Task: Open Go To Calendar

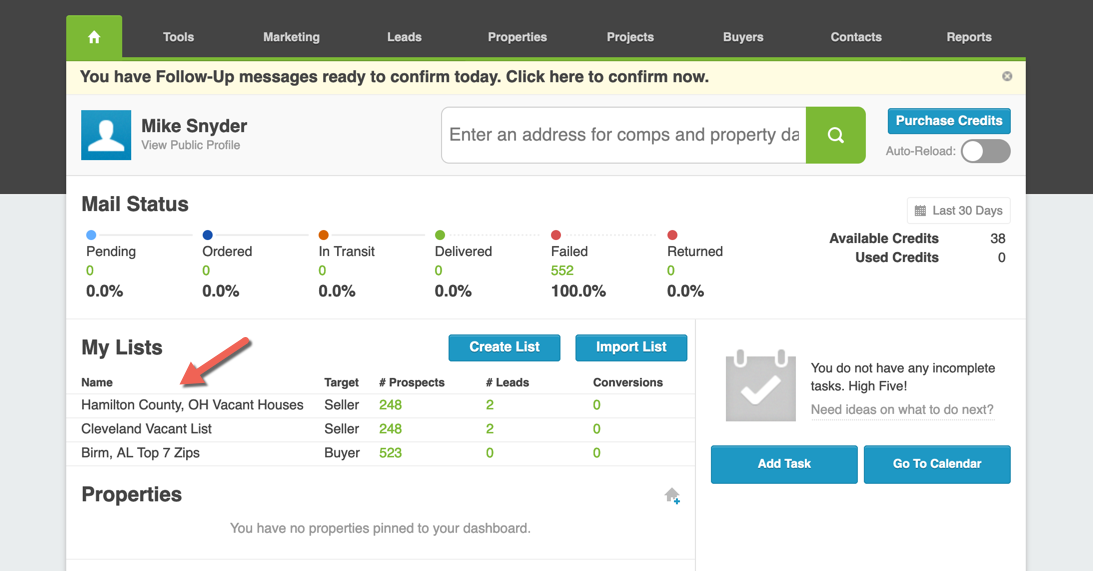Action: pos(937,464)
